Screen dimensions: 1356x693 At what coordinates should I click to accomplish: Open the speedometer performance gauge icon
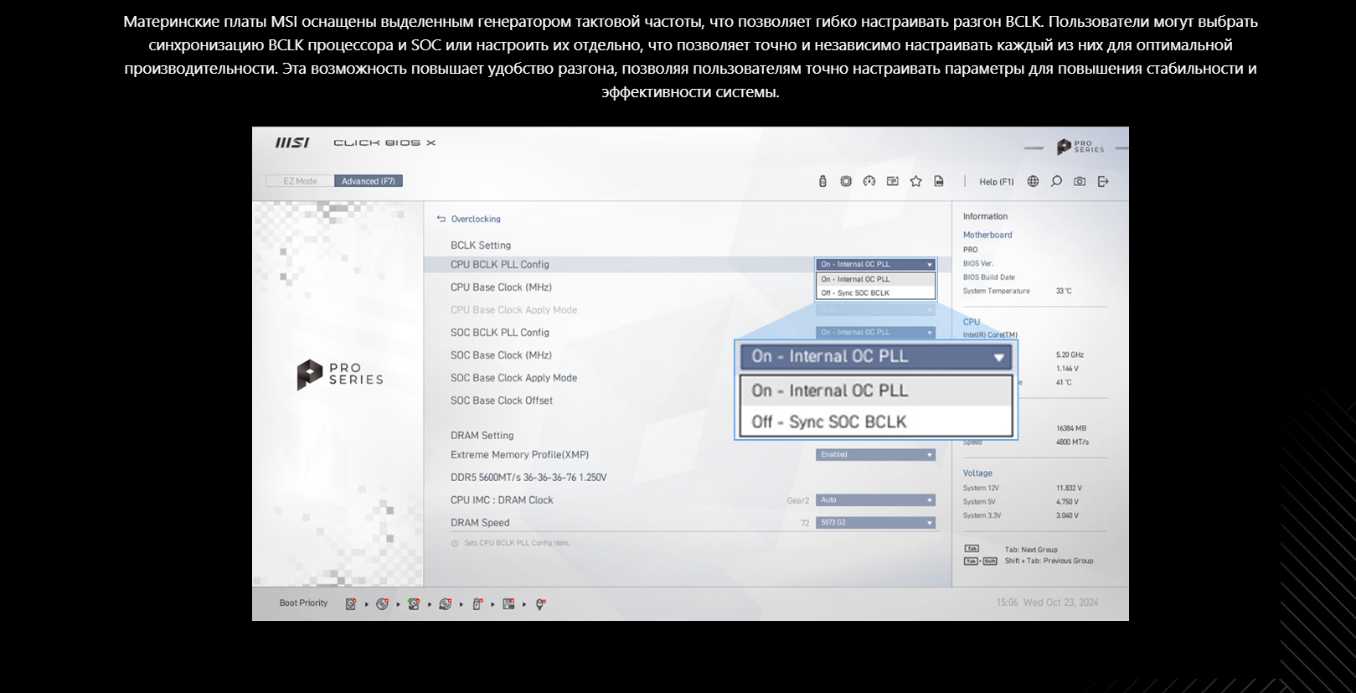[869, 181]
